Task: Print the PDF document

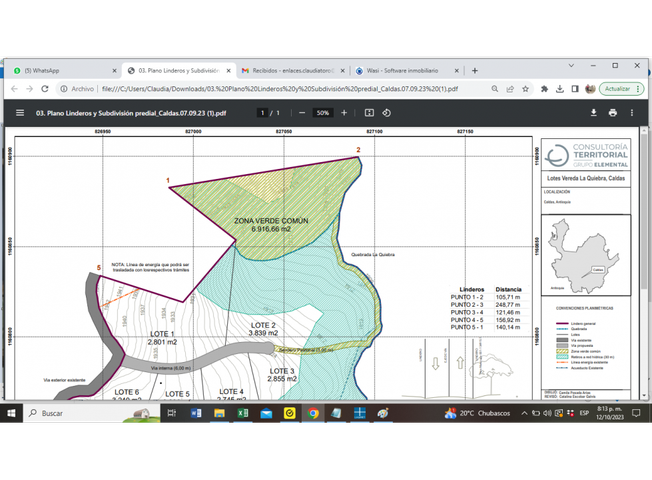Action: click(x=612, y=113)
